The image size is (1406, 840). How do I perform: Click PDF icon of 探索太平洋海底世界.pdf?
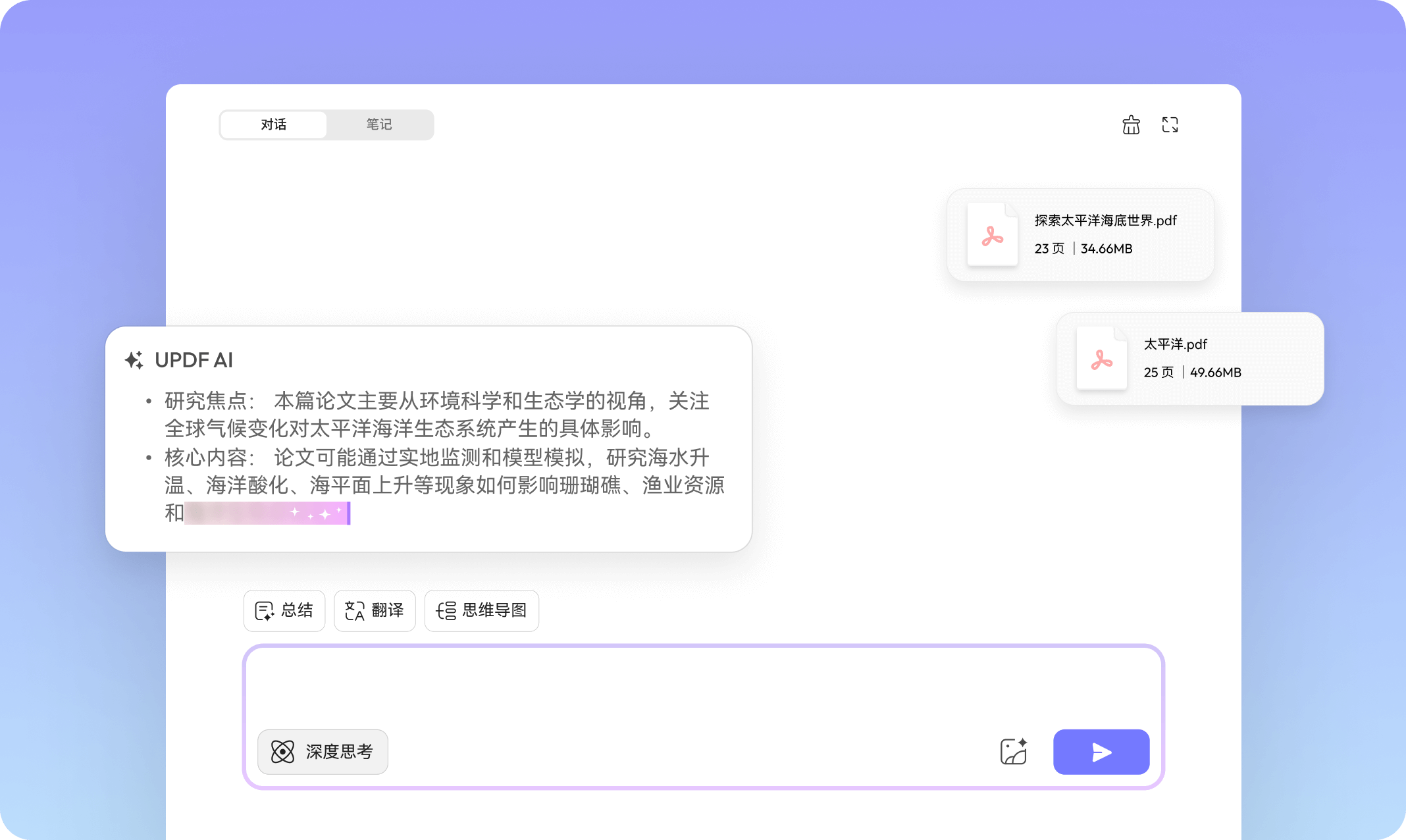(x=992, y=235)
